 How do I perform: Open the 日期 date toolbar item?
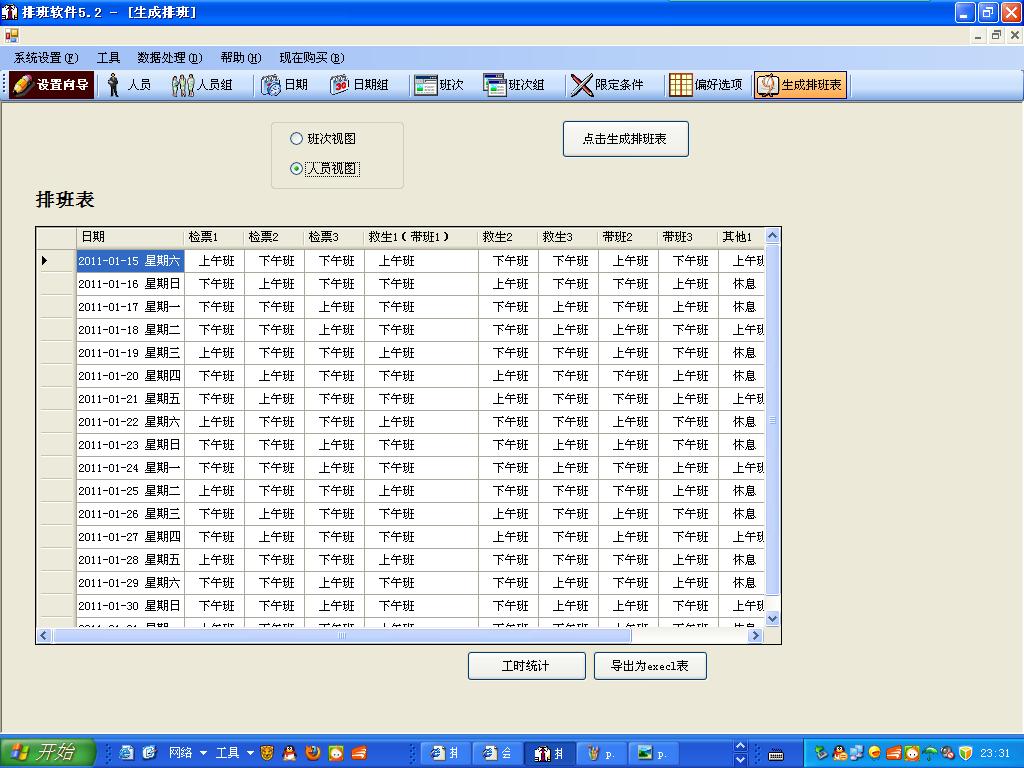tap(284, 85)
